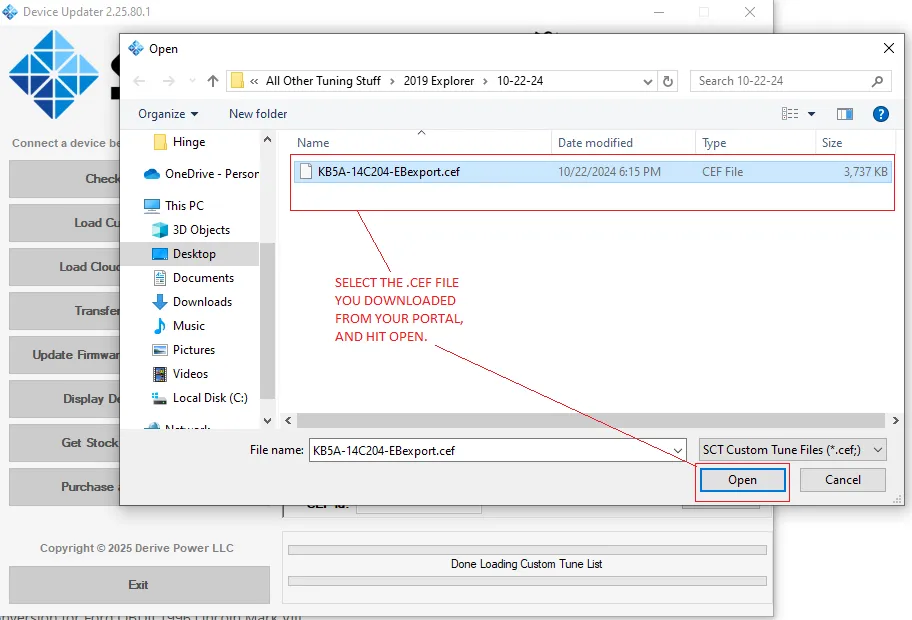
Task: Click Exit in Device Updater window
Action: (x=139, y=585)
